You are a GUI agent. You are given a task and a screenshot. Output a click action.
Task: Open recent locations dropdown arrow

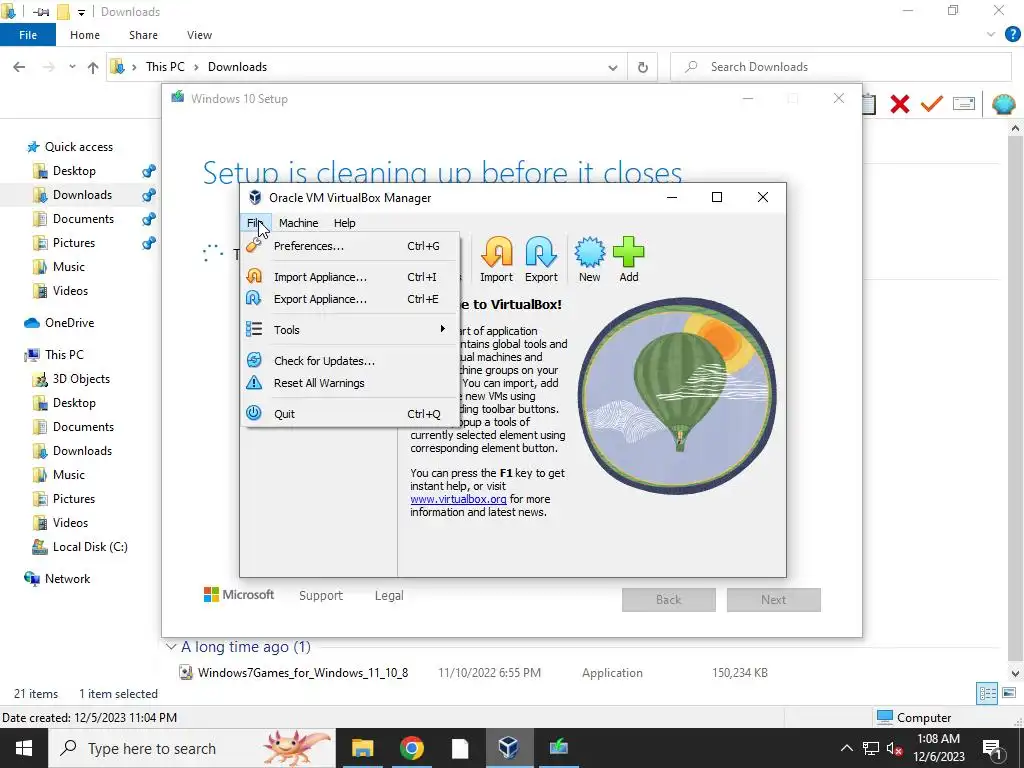(72, 67)
